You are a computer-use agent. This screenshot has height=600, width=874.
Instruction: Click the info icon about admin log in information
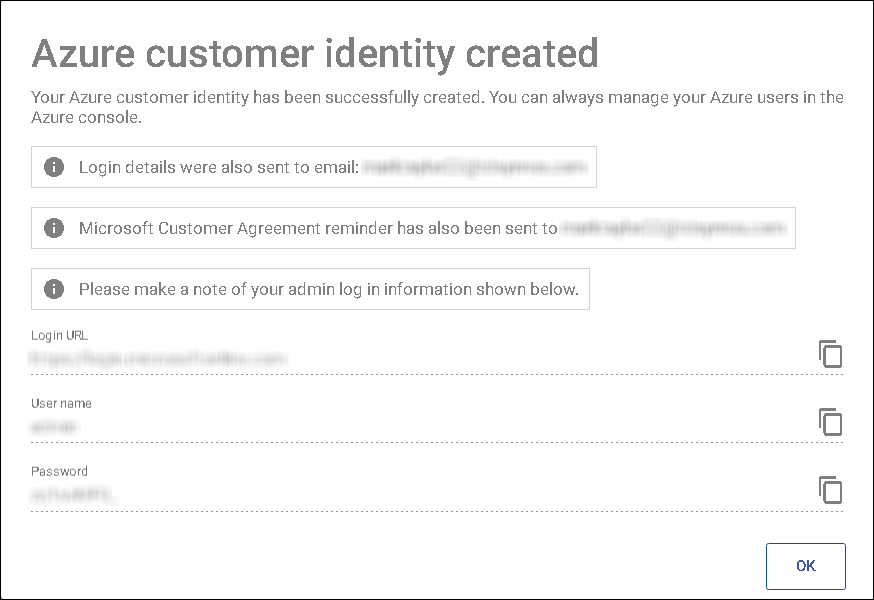pyautogui.click(x=54, y=289)
